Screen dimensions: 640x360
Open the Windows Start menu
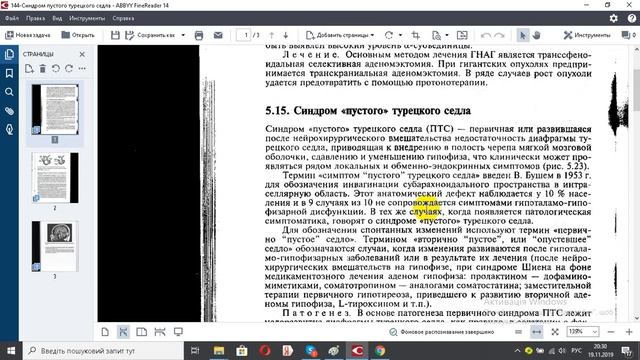(x=11, y=351)
